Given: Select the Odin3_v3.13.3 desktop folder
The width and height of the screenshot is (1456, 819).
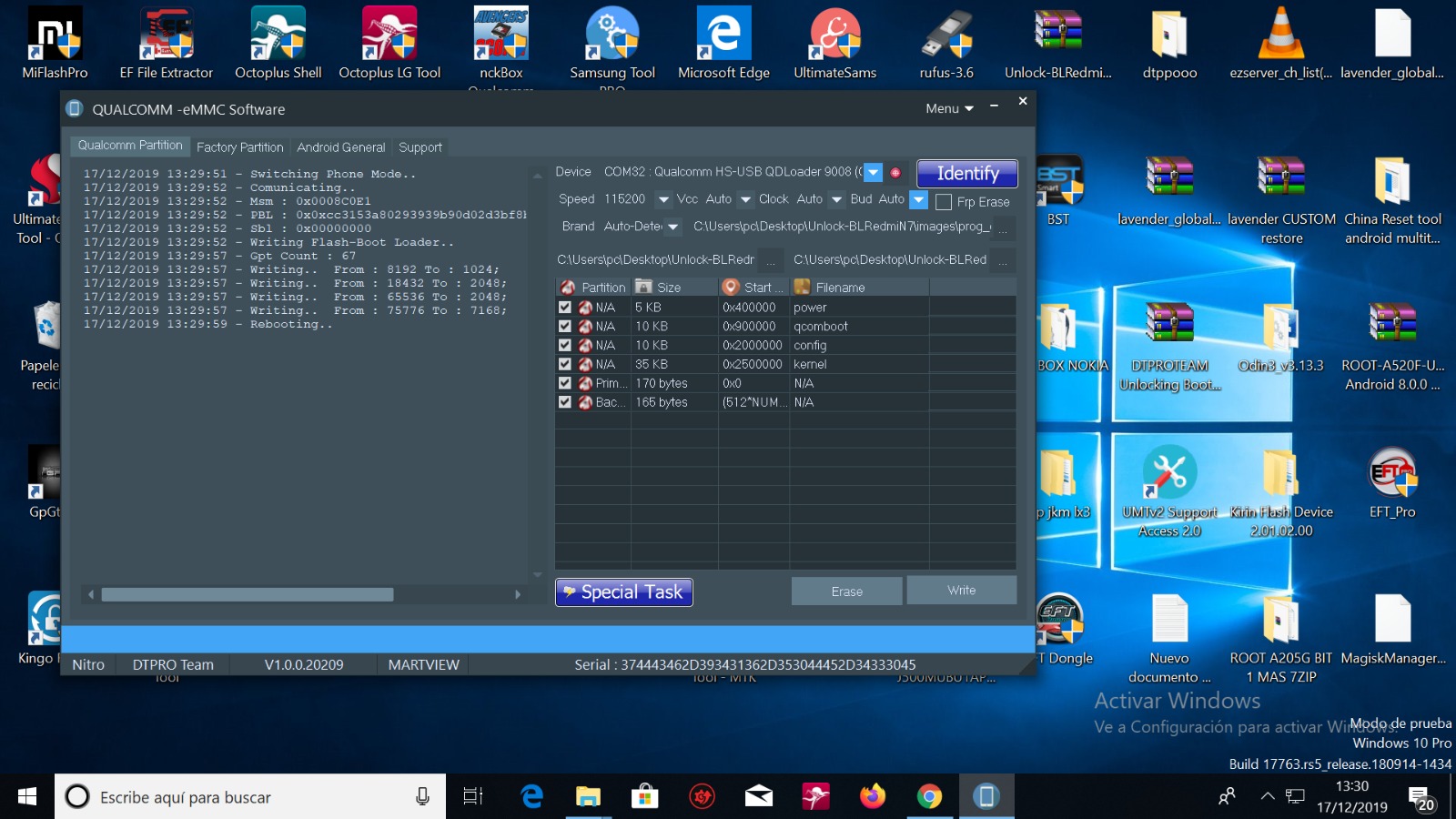Looking at the screenshot, I should click(x=1281, y=337).
